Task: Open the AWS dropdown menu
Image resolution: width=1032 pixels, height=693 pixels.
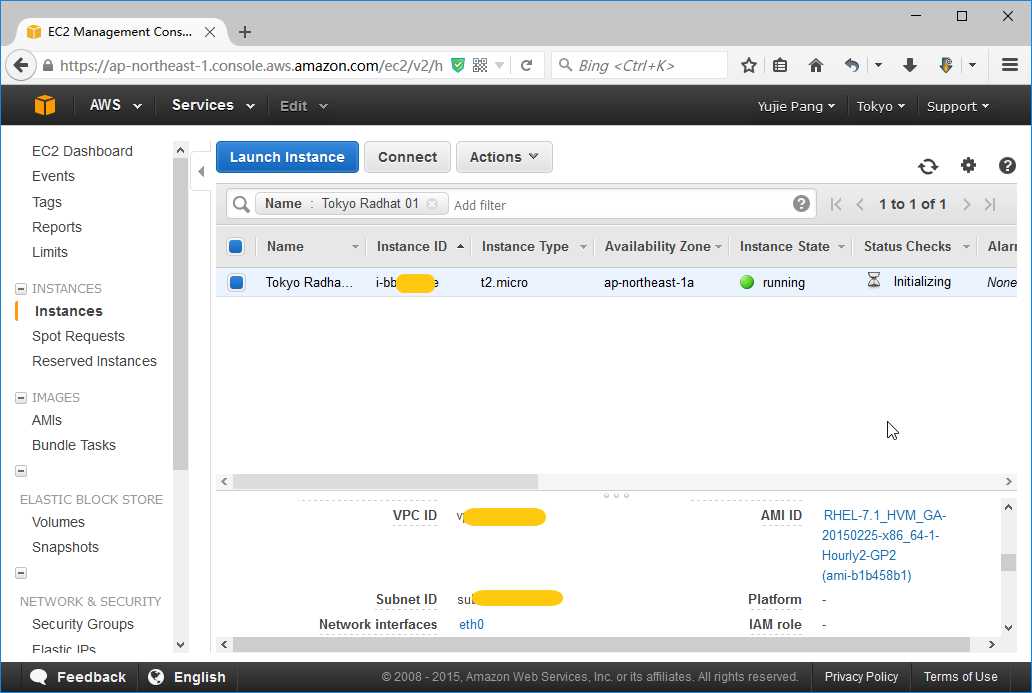Action: click(115, 105)
